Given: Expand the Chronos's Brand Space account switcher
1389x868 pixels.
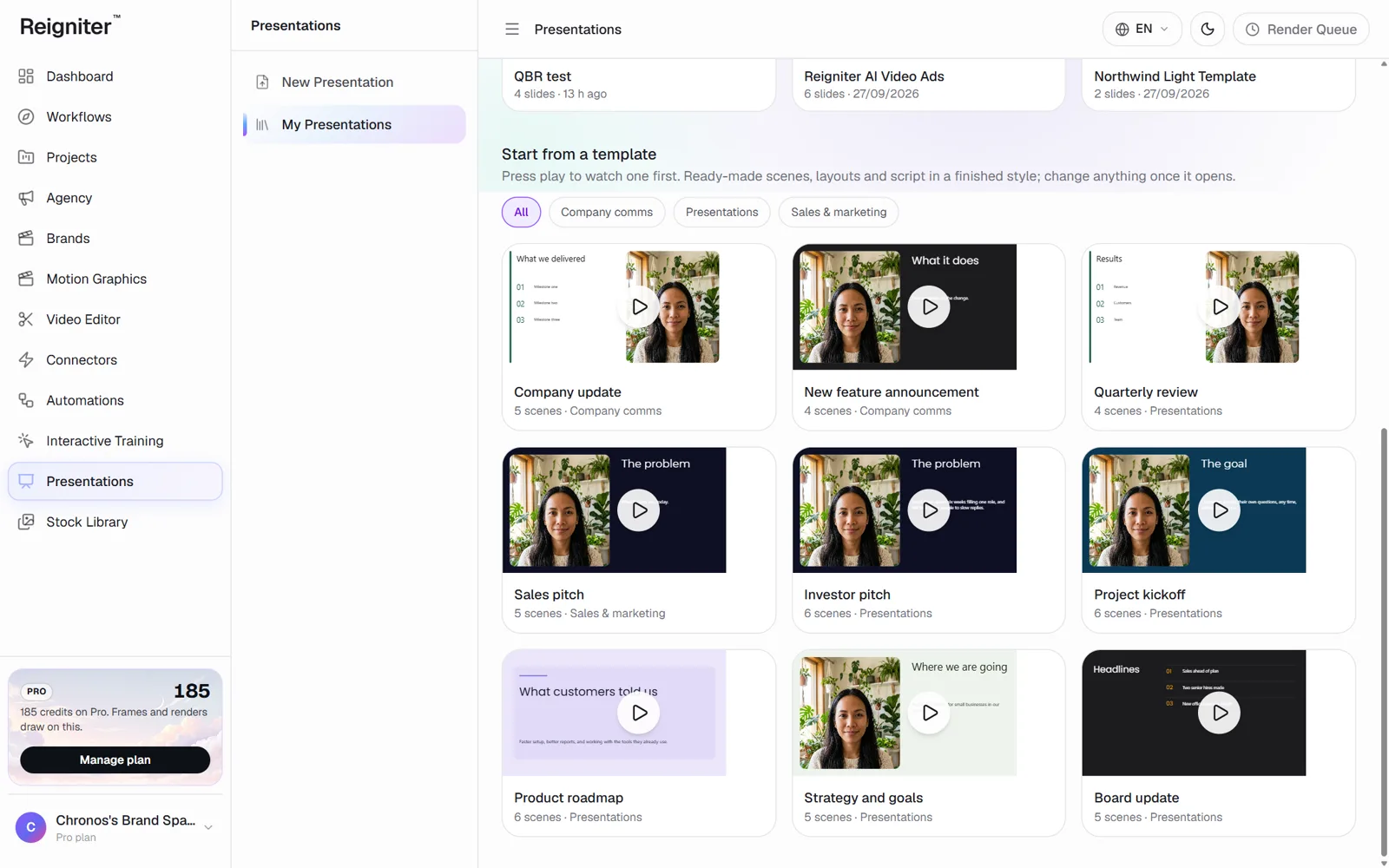Looking at the screenshot, I should (x=115, y=827).
